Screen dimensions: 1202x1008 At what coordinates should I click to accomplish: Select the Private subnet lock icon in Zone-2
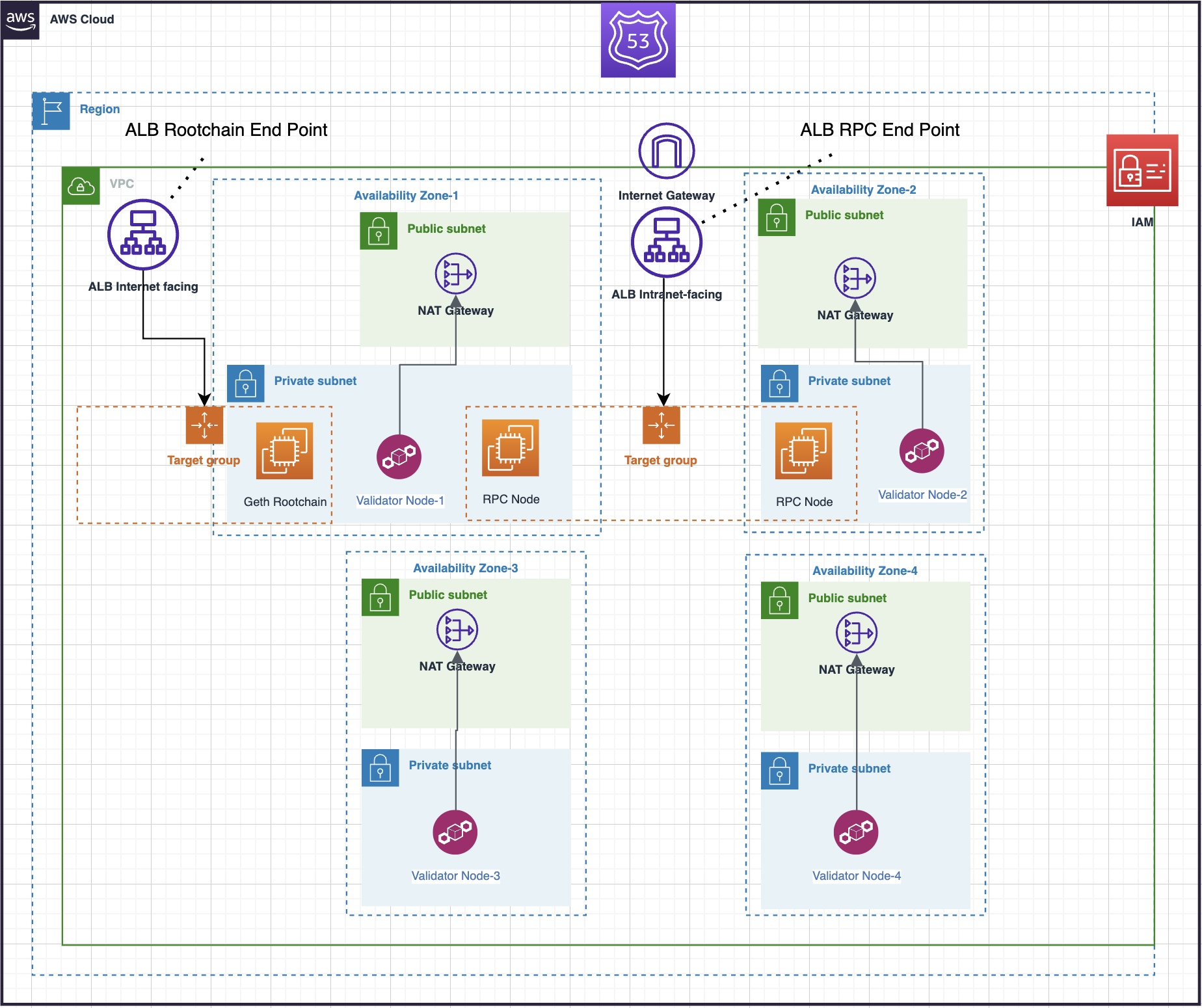click(x=780, y=383)
